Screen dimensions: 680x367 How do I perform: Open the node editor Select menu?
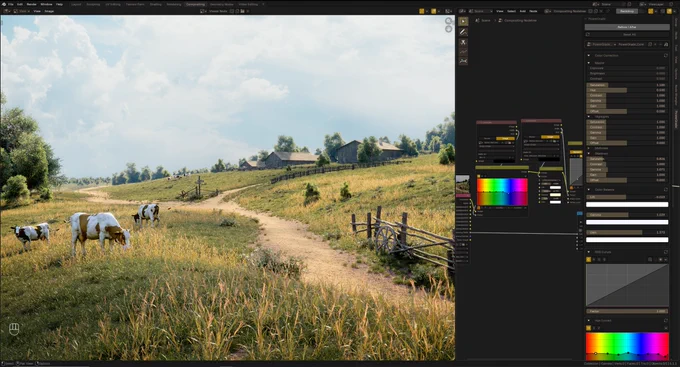[512, 11]
